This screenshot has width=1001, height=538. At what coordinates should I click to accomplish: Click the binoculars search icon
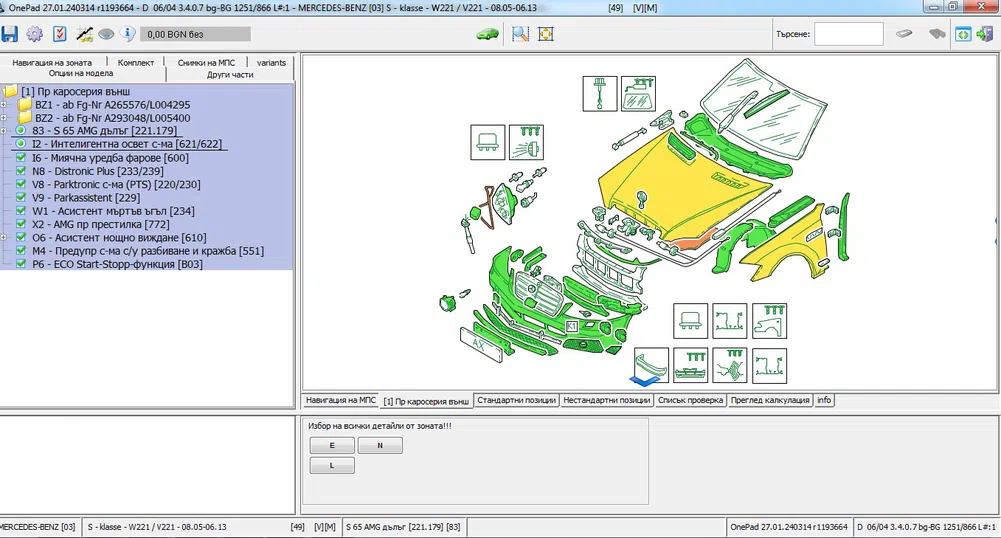click(x=937, y=34)
